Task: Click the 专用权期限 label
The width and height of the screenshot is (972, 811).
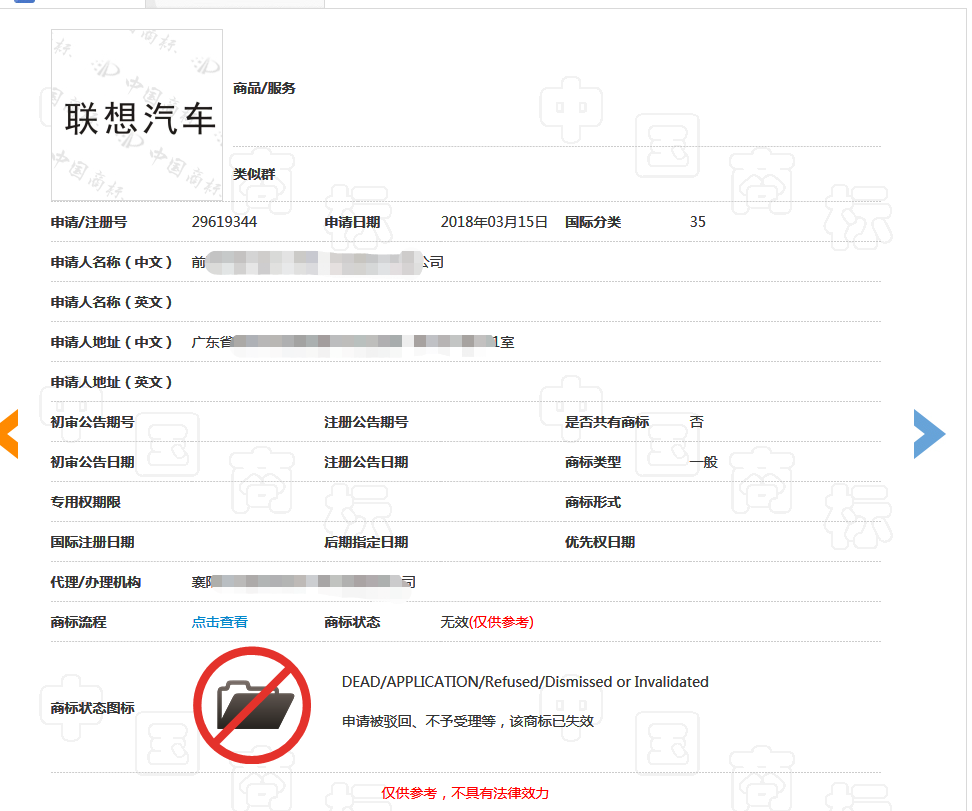Action: [x=86, y=502]
